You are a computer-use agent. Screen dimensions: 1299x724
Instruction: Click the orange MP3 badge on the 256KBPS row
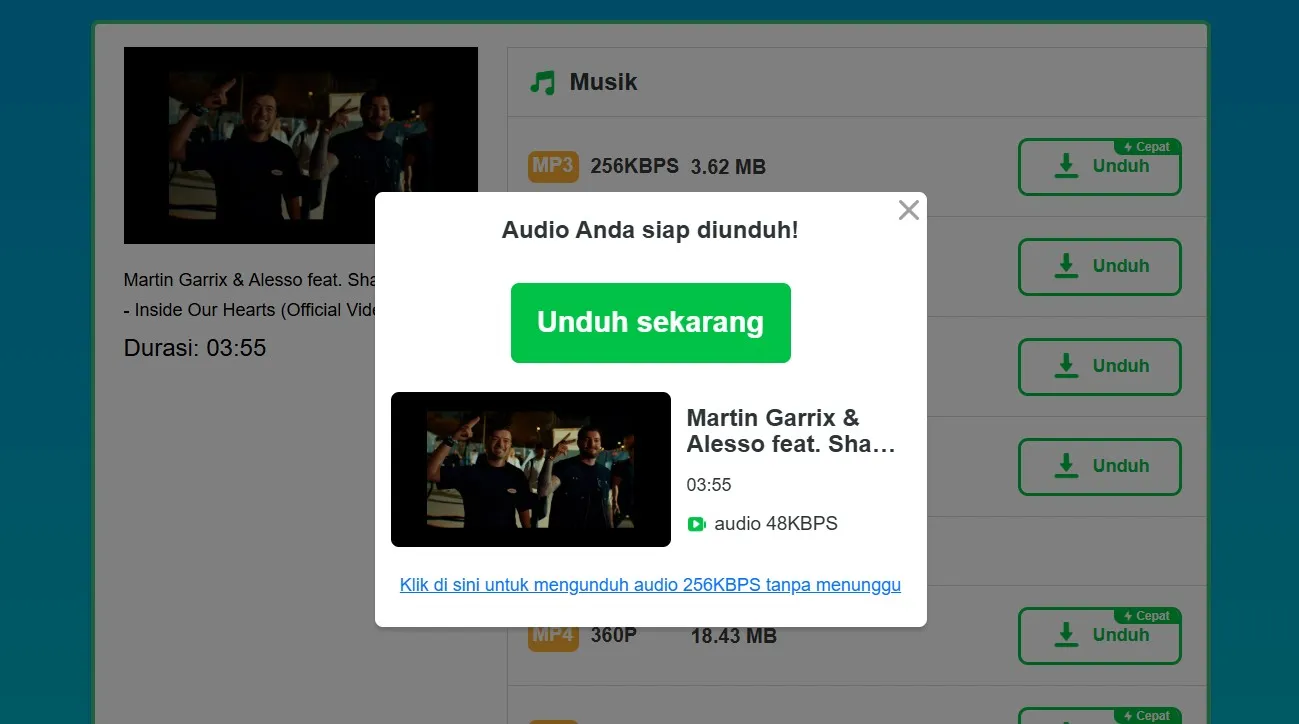coord(553,166)
